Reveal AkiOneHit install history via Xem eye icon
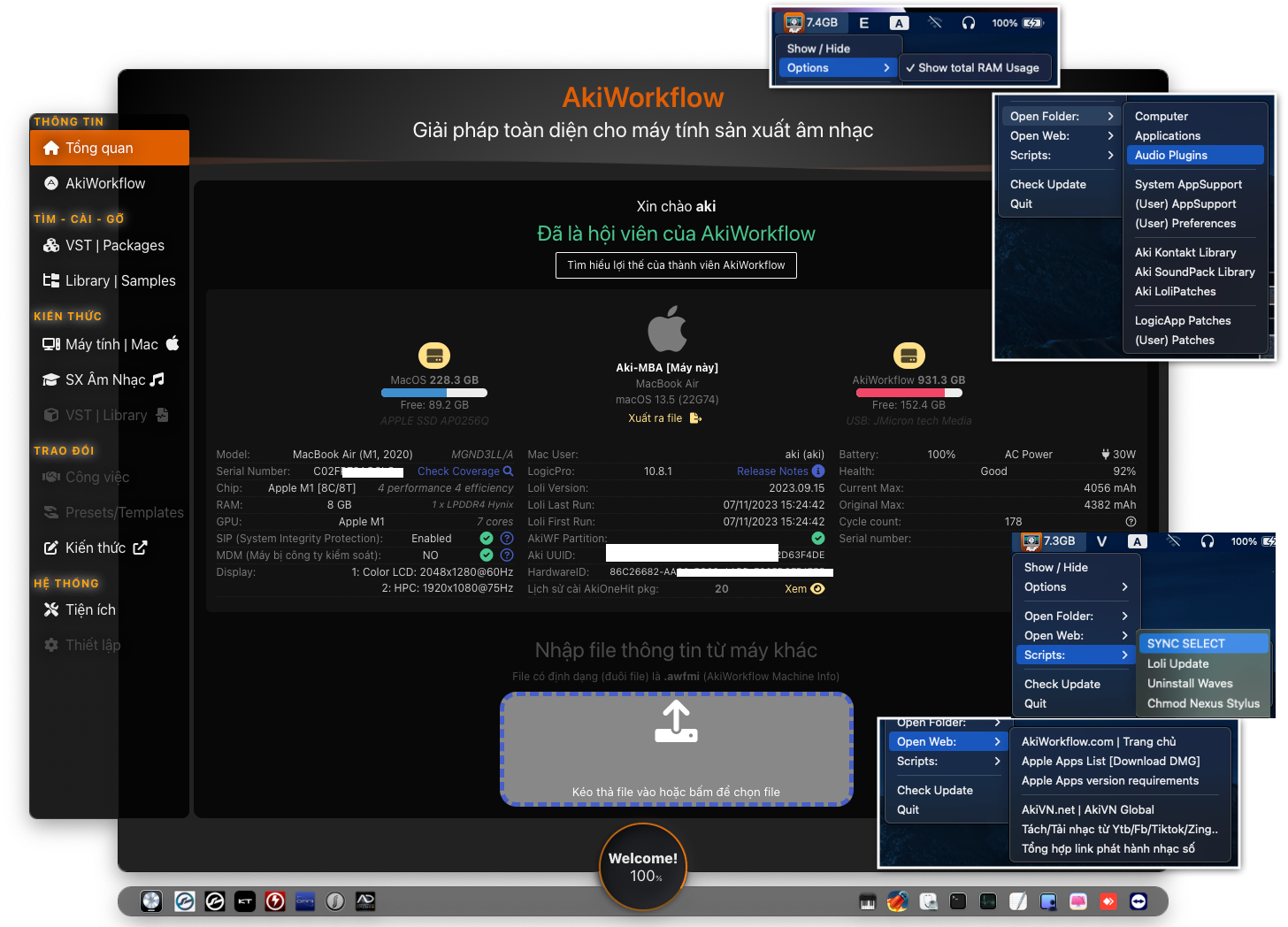Viewport: 1288px width, 927px height. point(804,588)
